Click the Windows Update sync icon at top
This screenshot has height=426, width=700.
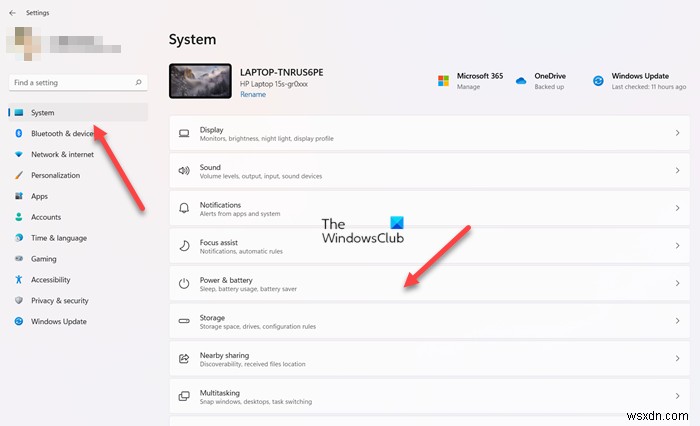tap(598, 81)
